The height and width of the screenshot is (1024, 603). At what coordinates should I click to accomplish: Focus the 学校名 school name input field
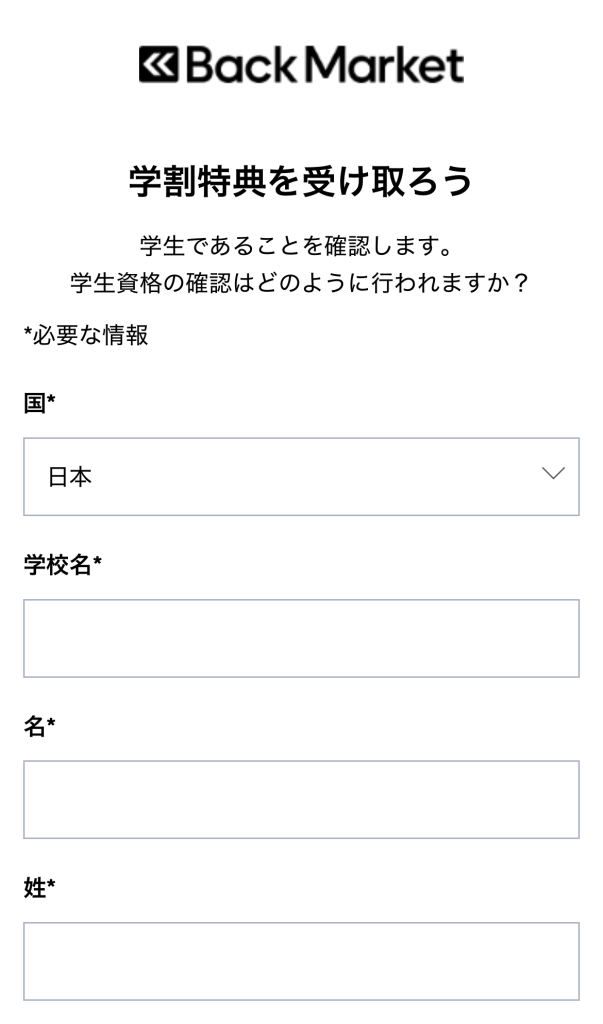click(300, 638)
